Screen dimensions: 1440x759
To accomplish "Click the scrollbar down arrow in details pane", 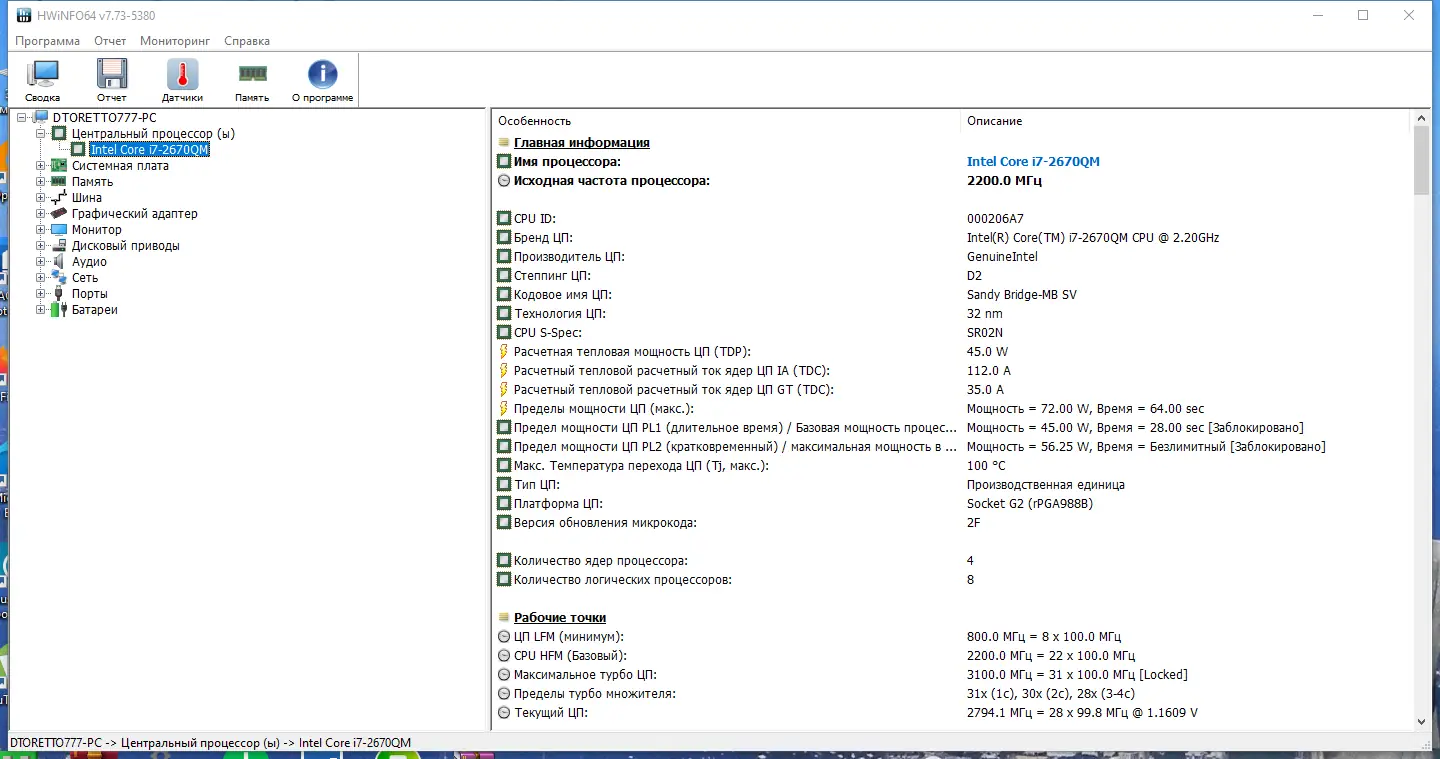I will 1422,721.
